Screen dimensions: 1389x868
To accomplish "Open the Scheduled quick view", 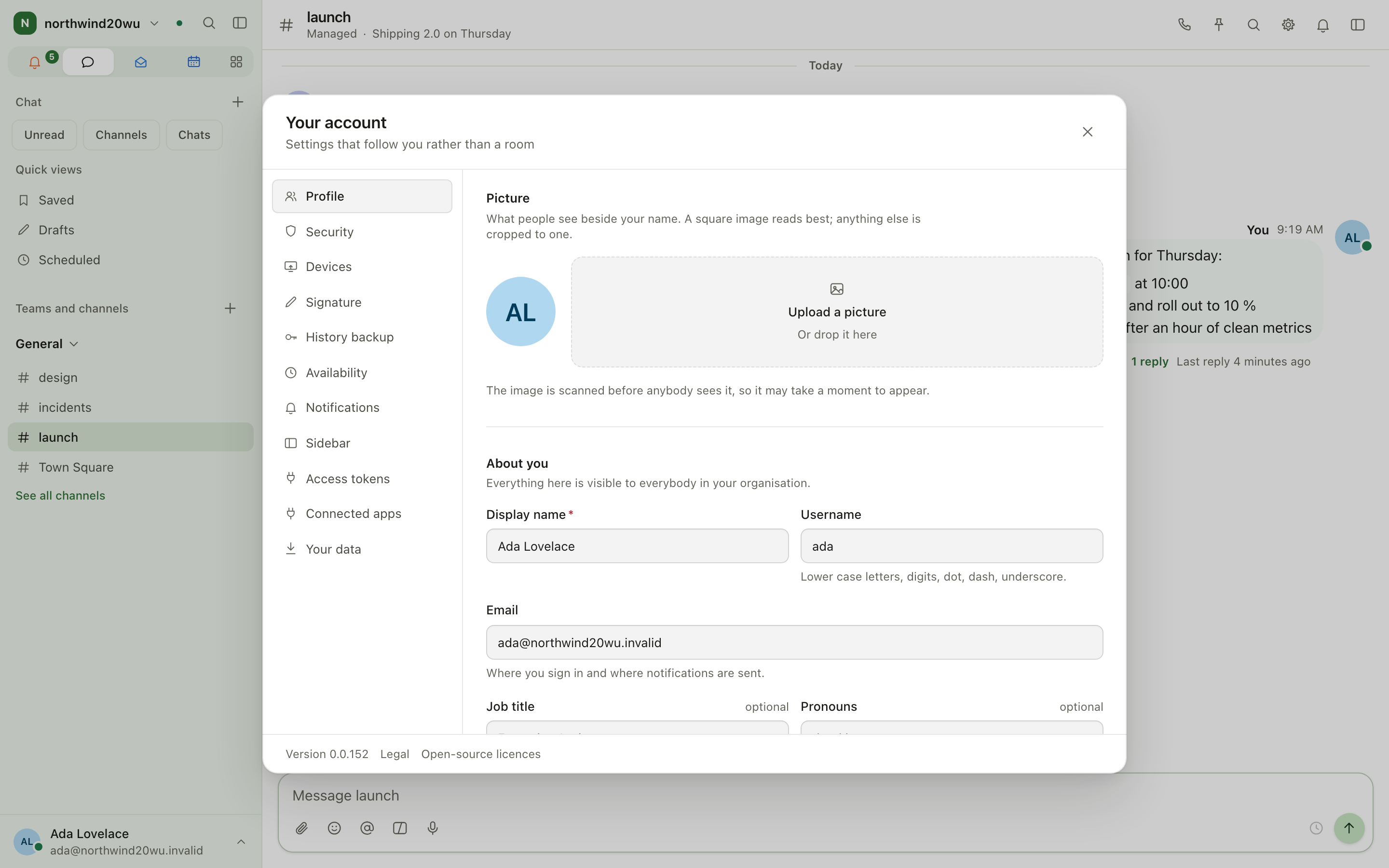I will point(131,260).
